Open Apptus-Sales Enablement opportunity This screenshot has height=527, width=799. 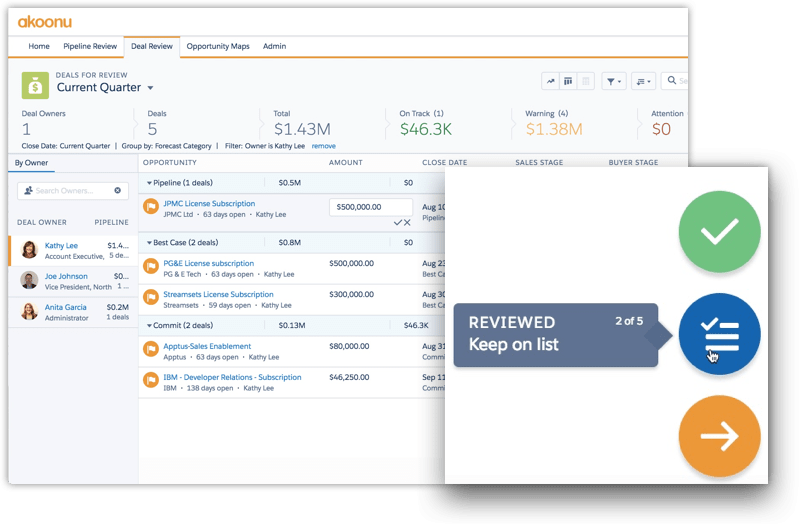(207, 346)
